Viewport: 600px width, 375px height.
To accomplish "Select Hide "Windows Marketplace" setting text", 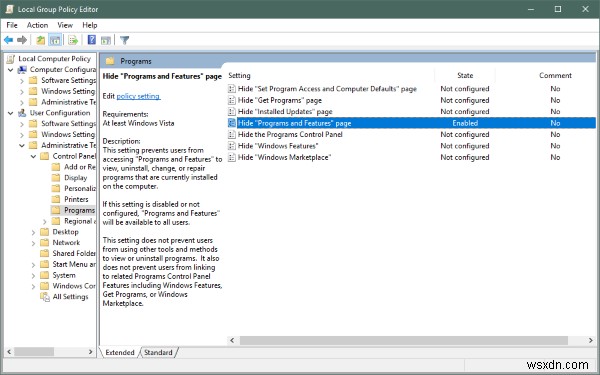I will 284,157.
